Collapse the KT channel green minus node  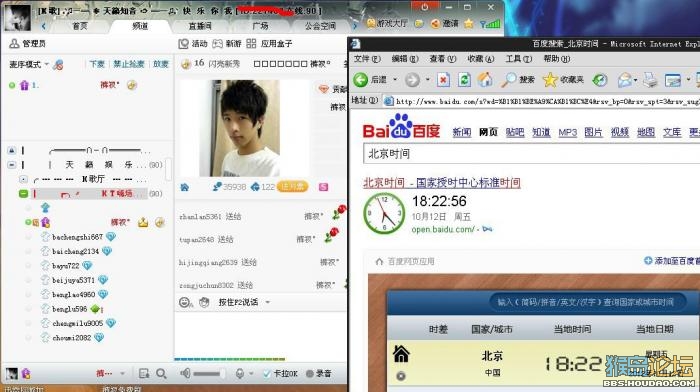(x=23, y=193)
